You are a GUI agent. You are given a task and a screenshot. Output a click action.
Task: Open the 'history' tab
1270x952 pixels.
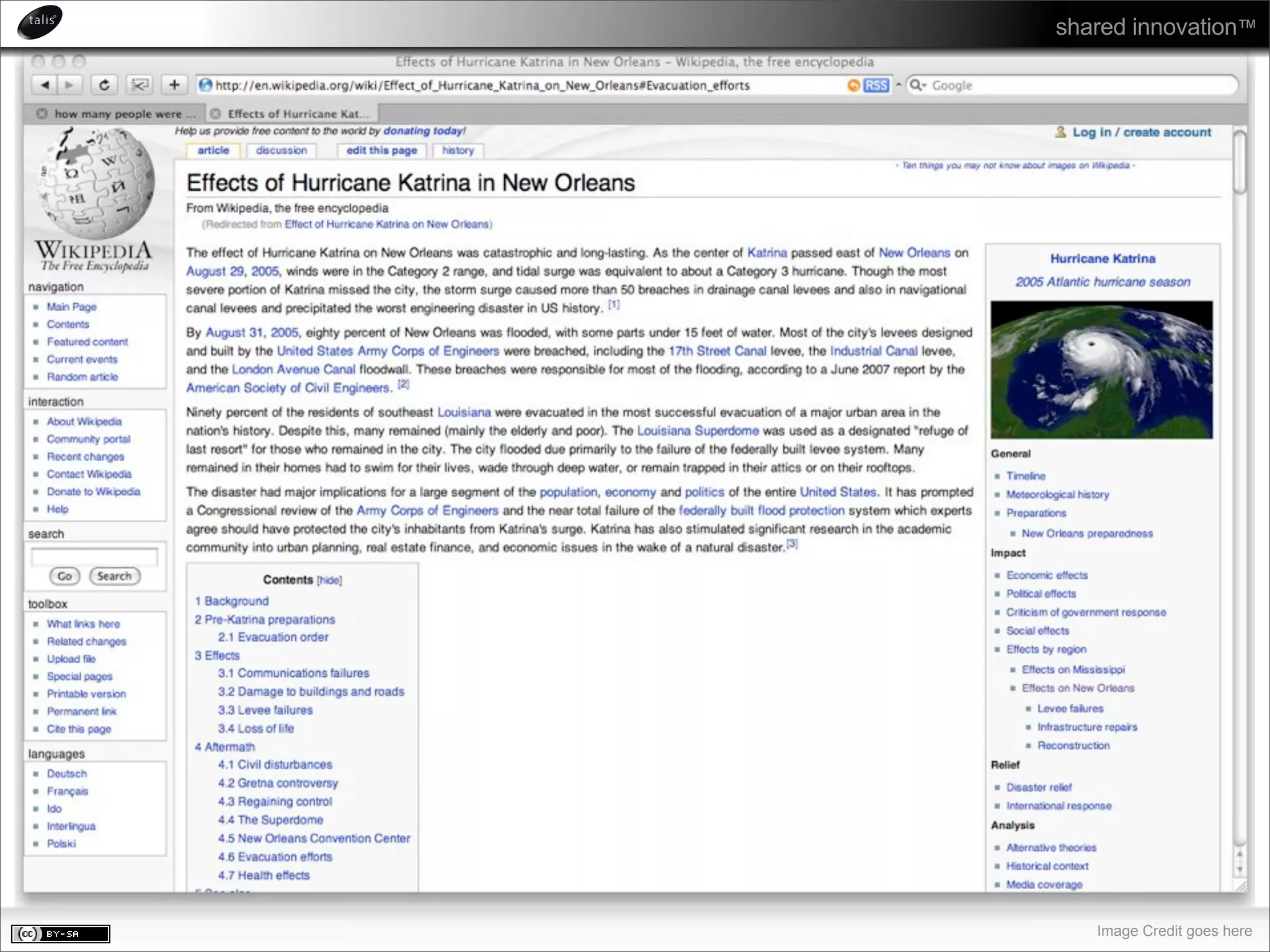[x=458, y=151]
